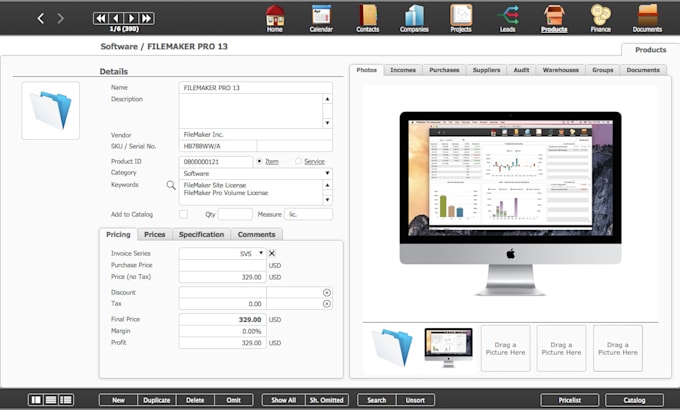Click the Description scroll up arrow
The width and height of the screenshot is (680, 410).
pos(327,99)
